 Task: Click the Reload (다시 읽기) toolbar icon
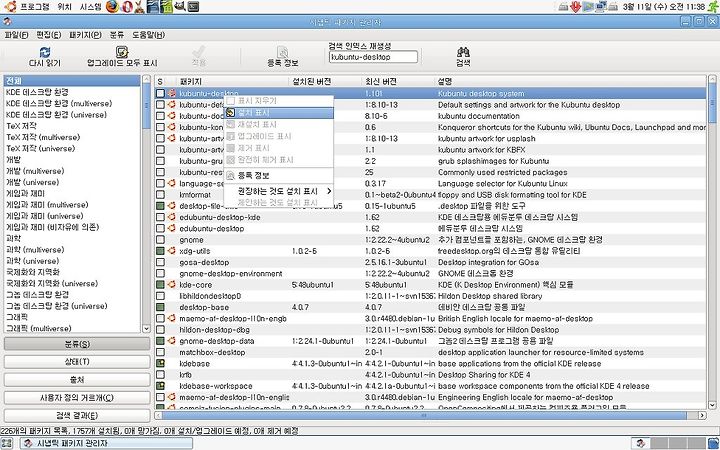(x=45, y=52)
